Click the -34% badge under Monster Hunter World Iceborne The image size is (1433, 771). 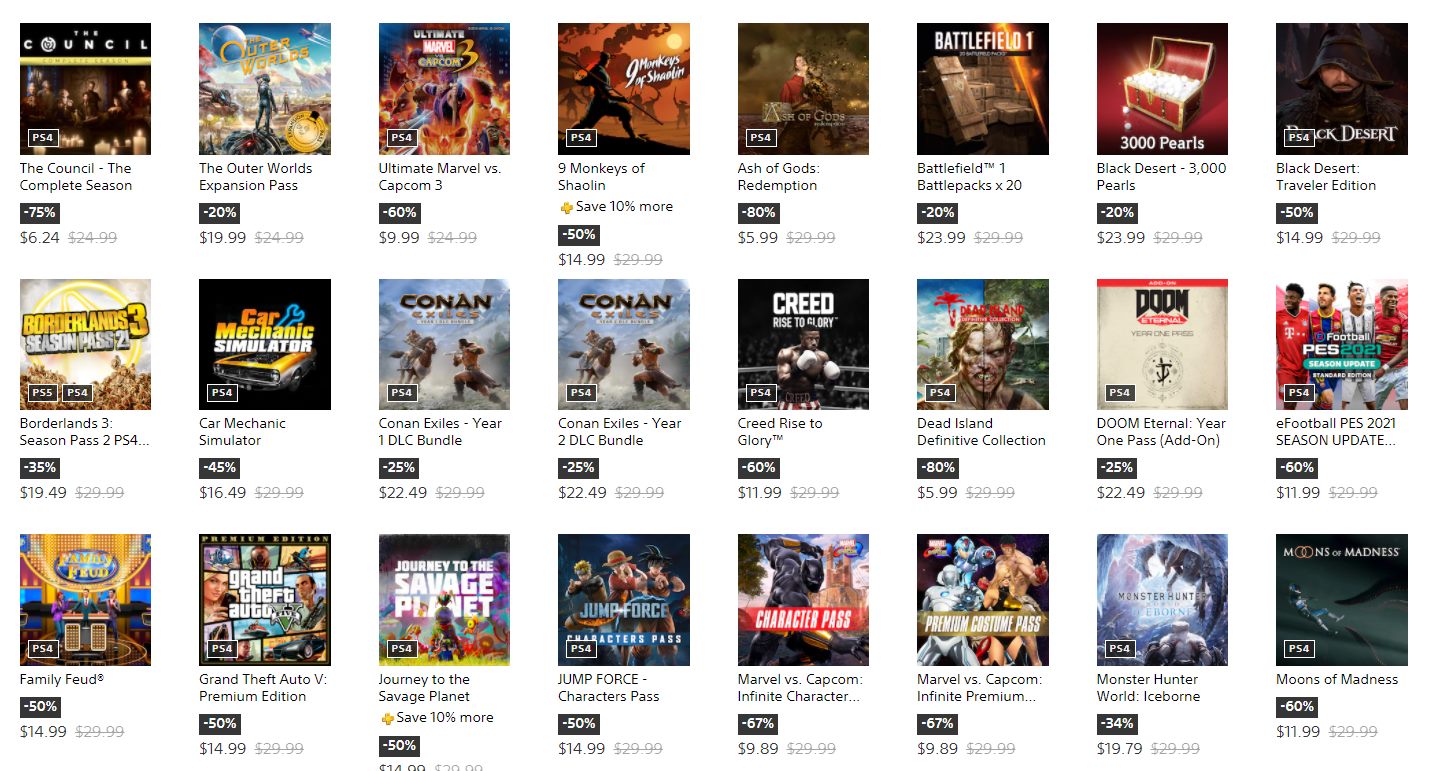(x=1117, y=724)
